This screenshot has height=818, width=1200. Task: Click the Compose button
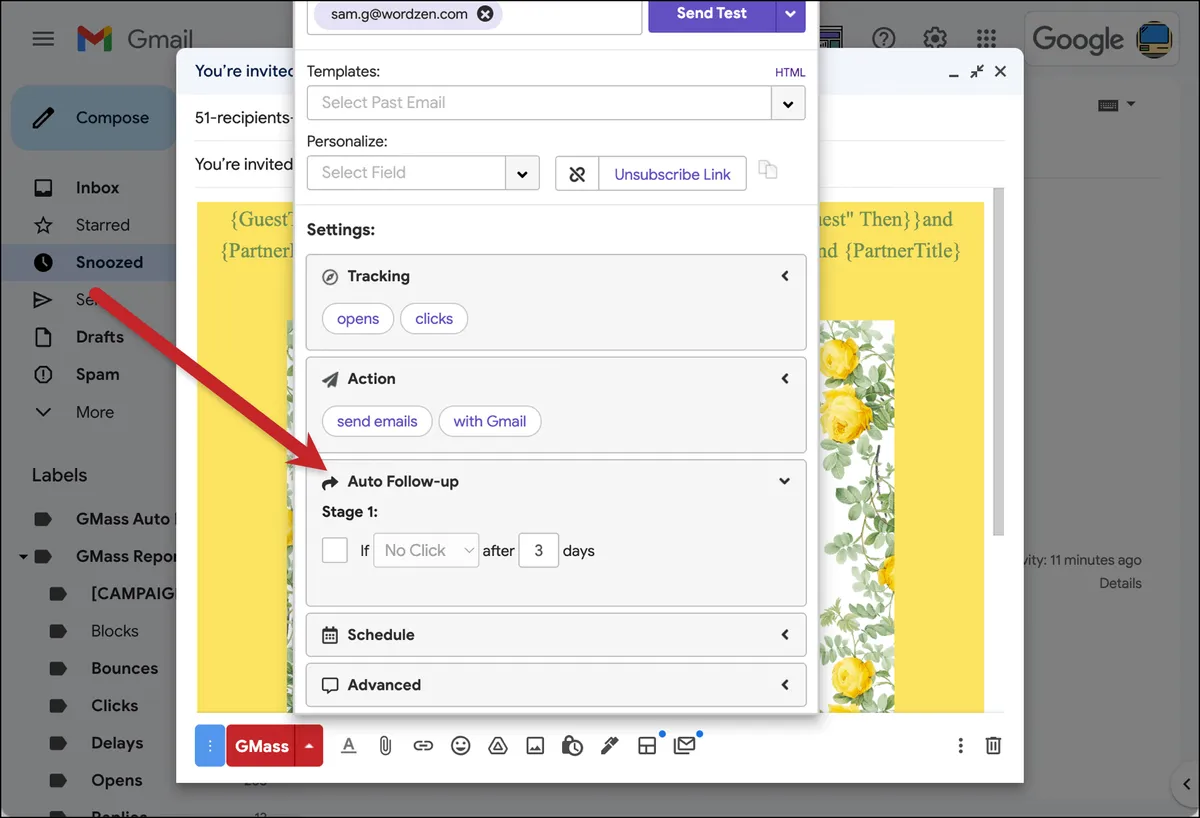[x=95, y=118]
